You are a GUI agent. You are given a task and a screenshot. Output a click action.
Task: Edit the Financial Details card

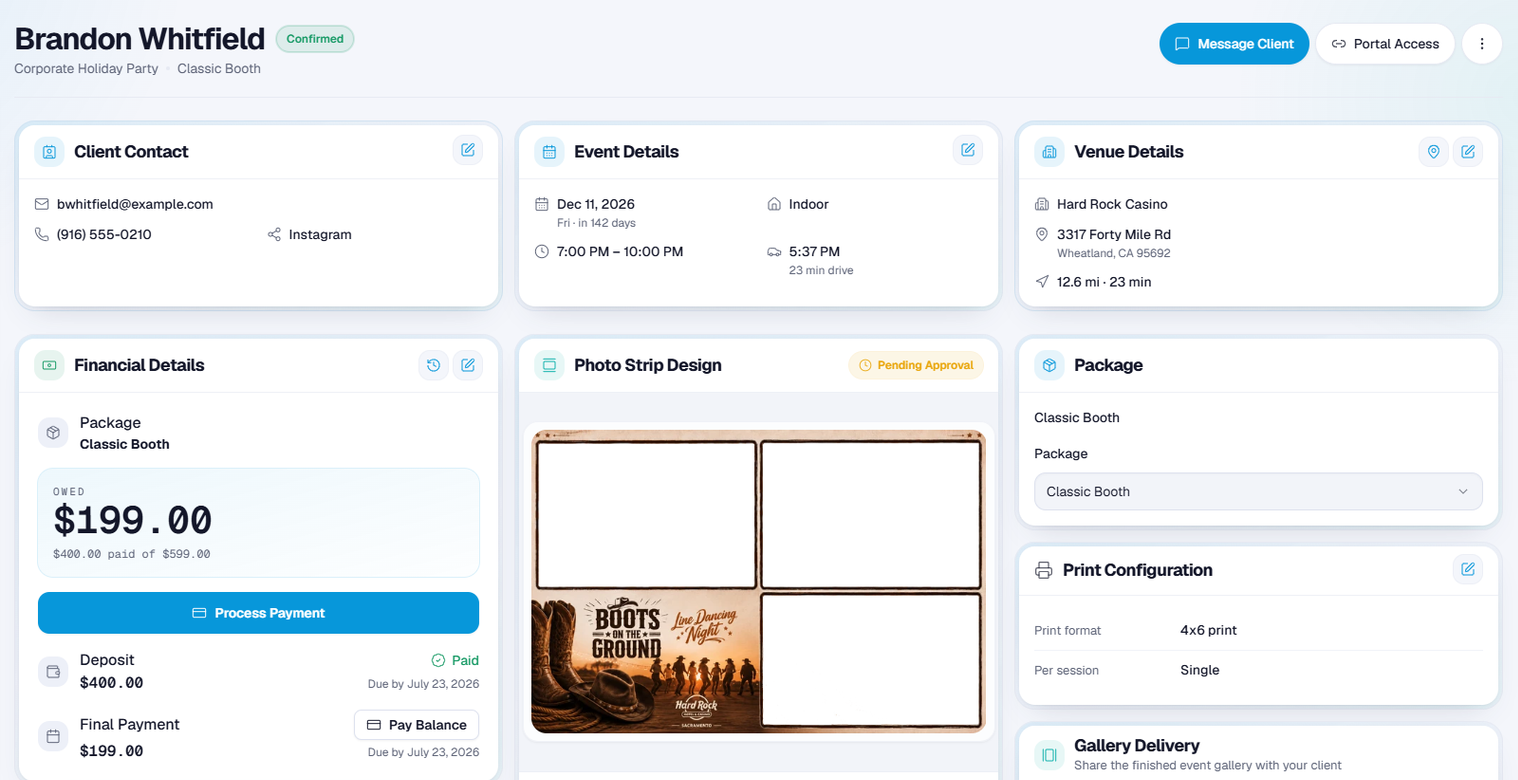click(468, 366)
